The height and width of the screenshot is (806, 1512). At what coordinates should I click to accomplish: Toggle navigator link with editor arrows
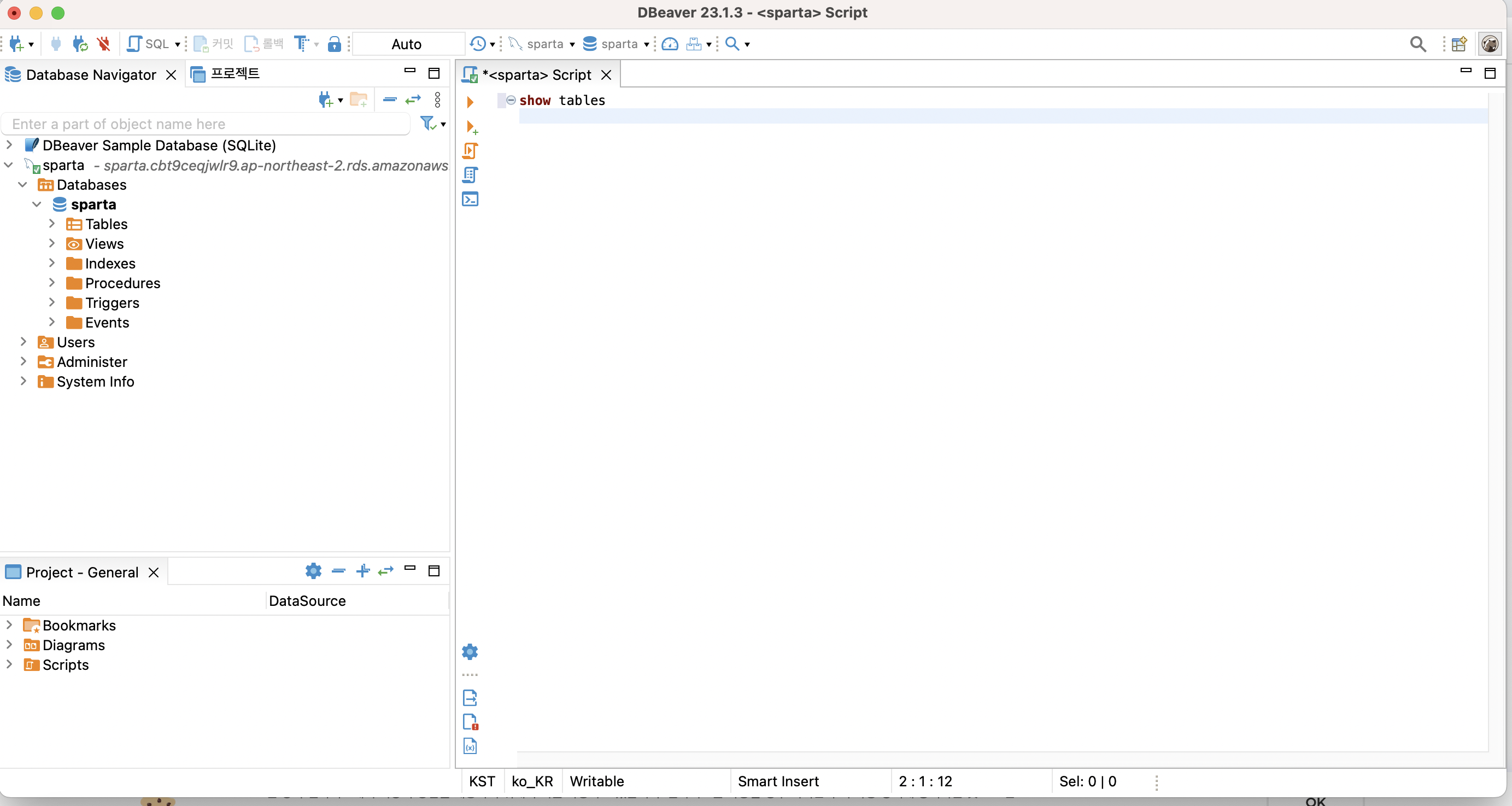coord(413,100)
